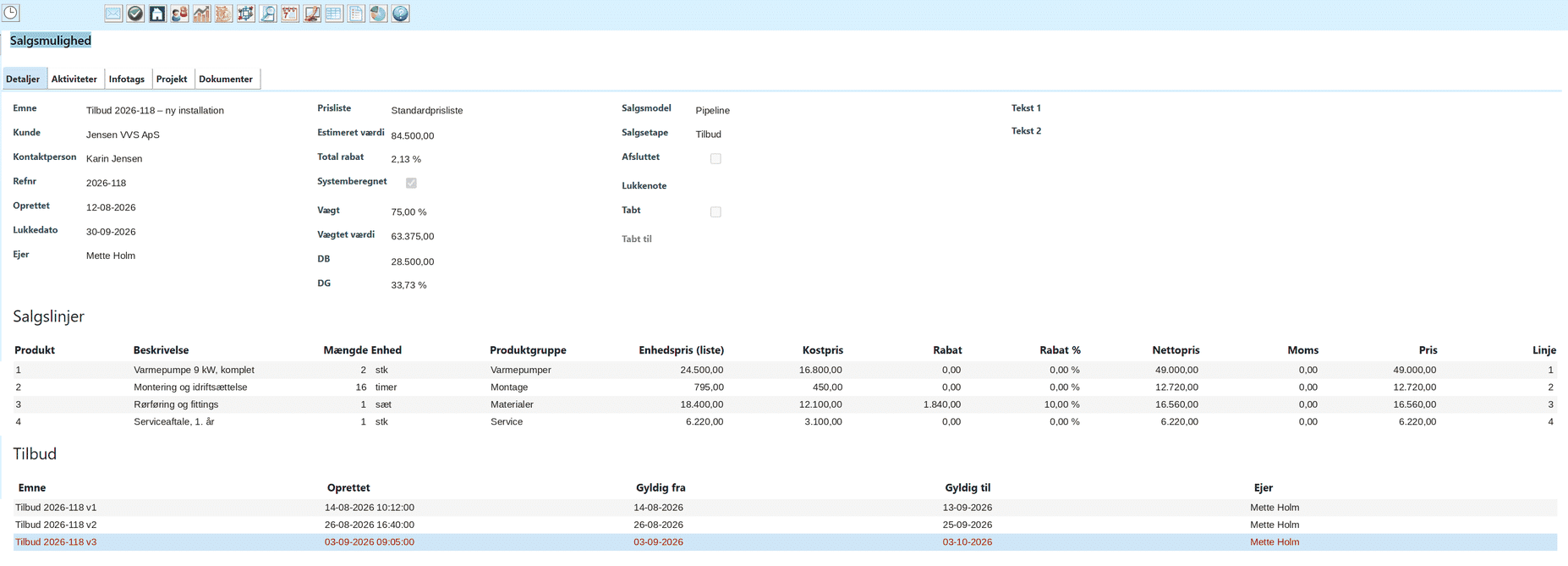Tick the Tabt checkbox
Image resolution: width=1568 pixels, height=566 pixels.
(x=715, y=212)
